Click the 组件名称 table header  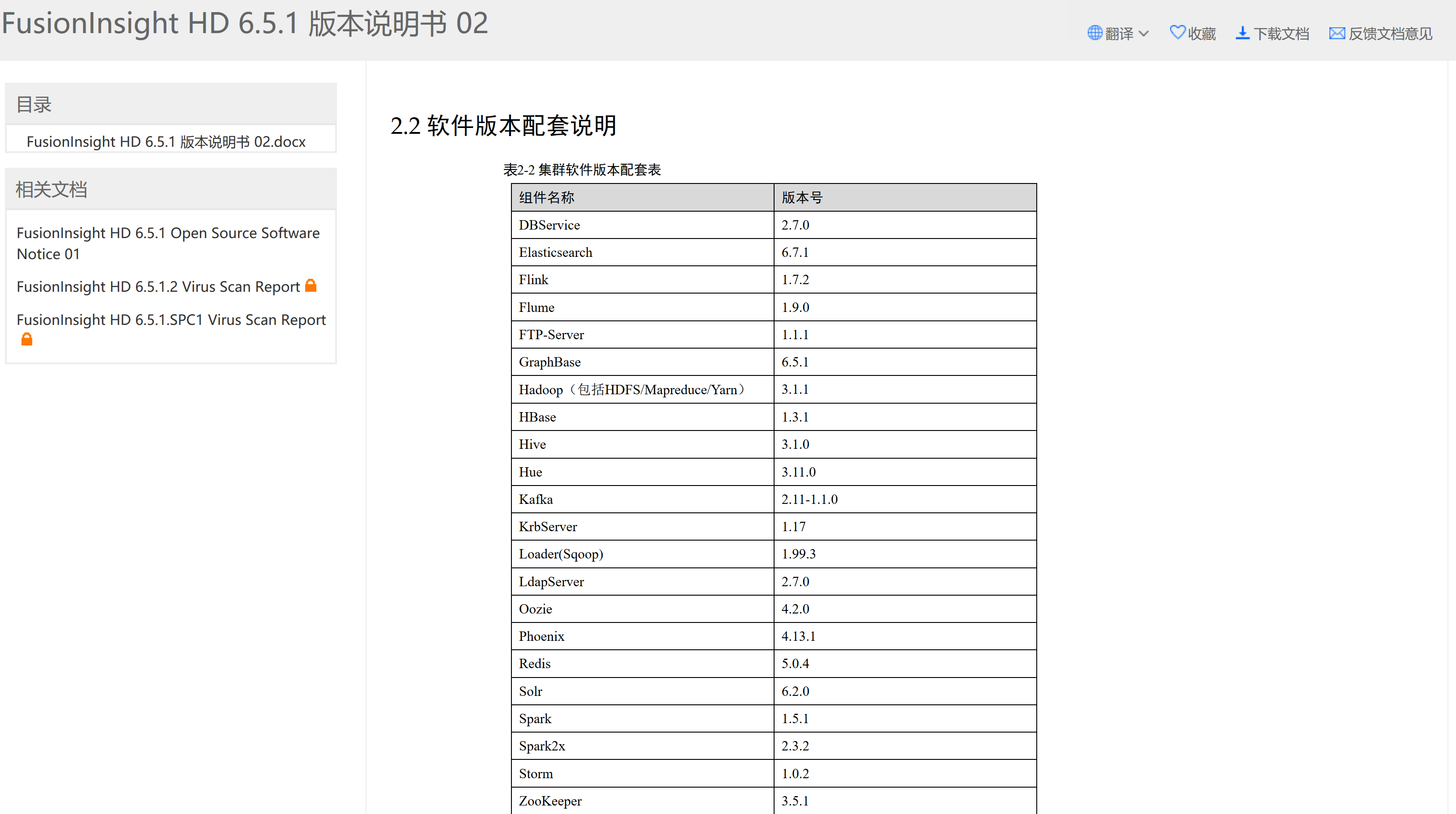[x=546, y=198]
